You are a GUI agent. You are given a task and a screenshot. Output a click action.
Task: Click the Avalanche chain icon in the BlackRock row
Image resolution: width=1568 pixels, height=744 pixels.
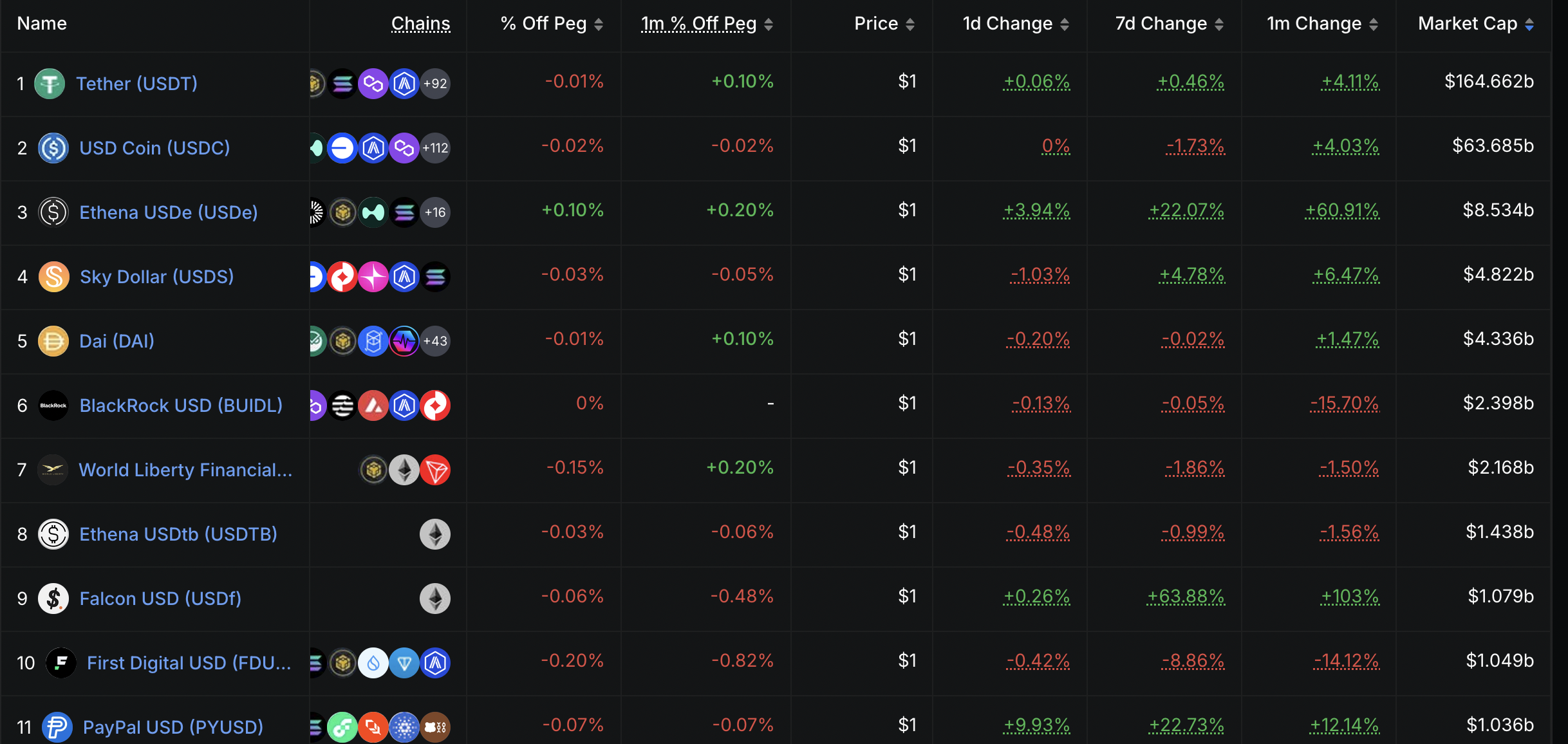click(x=373, y=405)
